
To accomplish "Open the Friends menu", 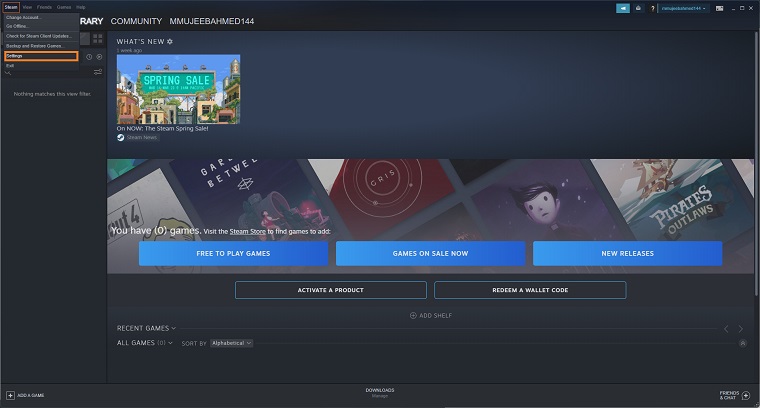I will [44, 7].
